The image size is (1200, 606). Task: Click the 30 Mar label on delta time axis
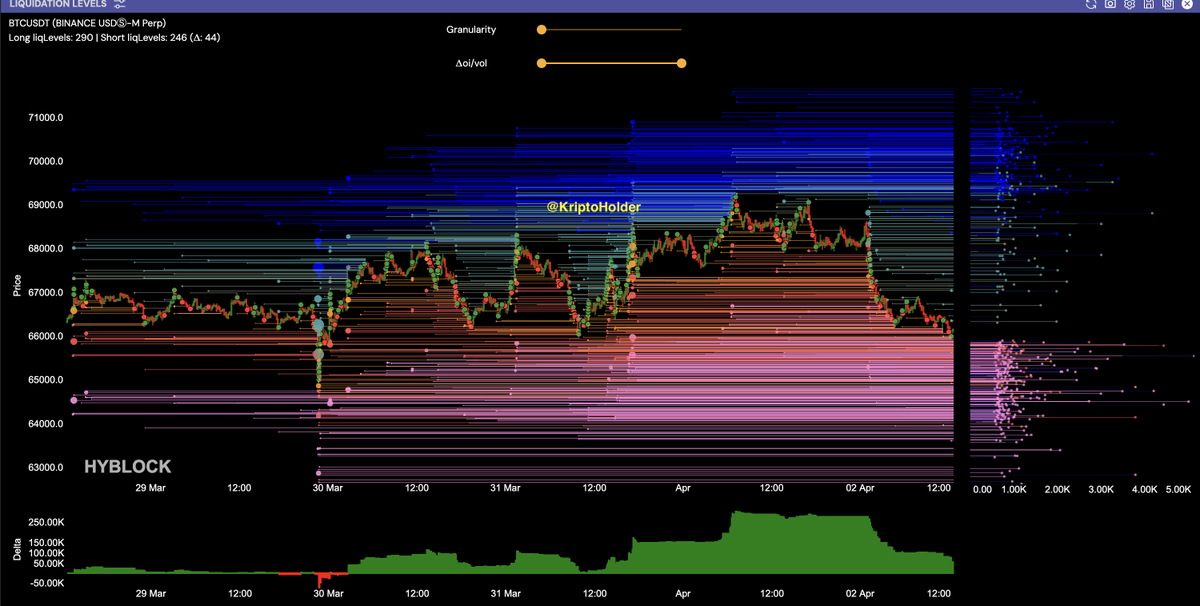click(x=328, y=595)
